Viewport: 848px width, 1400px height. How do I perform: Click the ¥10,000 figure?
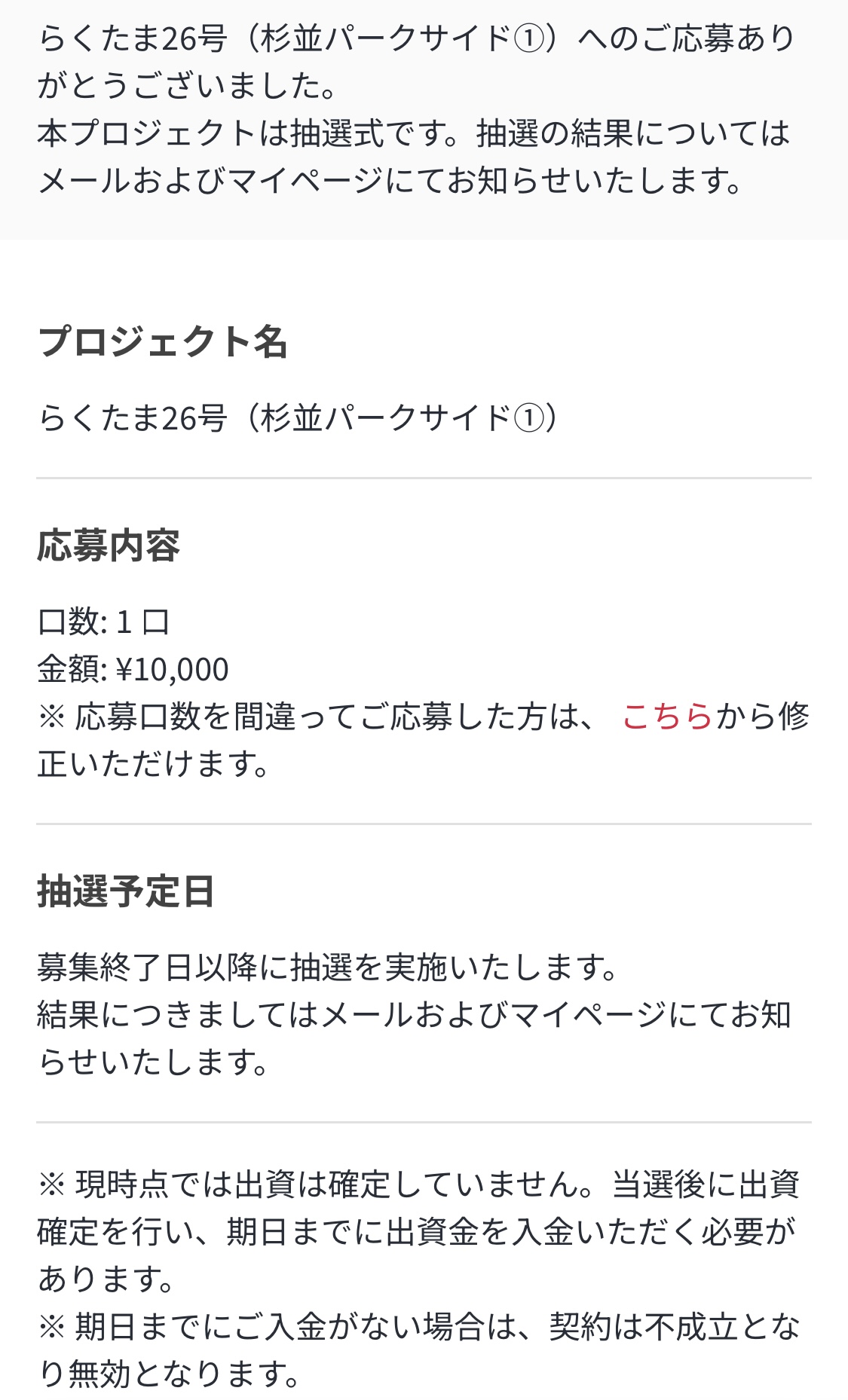[x=173, y=670]
